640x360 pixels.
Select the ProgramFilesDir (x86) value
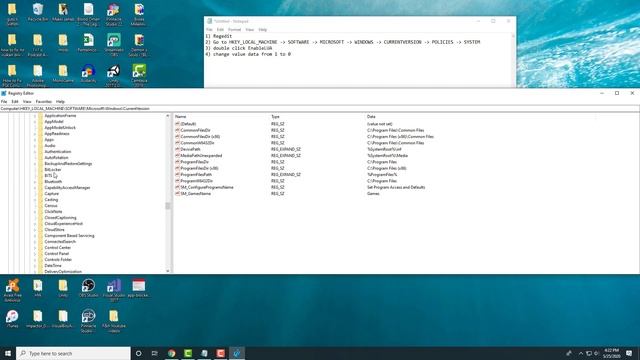[x=199, y=168]
